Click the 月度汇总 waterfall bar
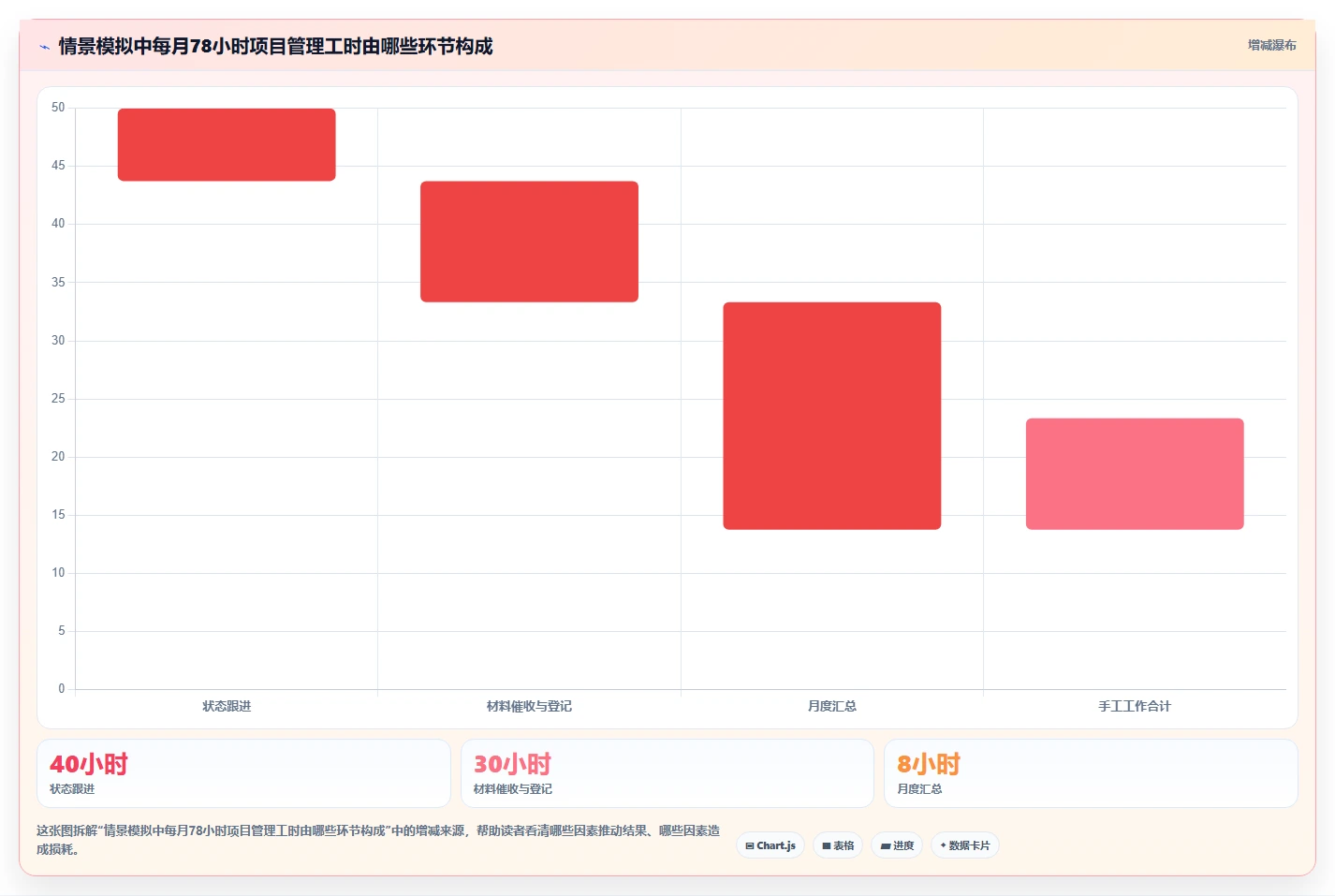Image resolution: width=1335 pixels, height=896 pixels. click(x=832, y=416)
